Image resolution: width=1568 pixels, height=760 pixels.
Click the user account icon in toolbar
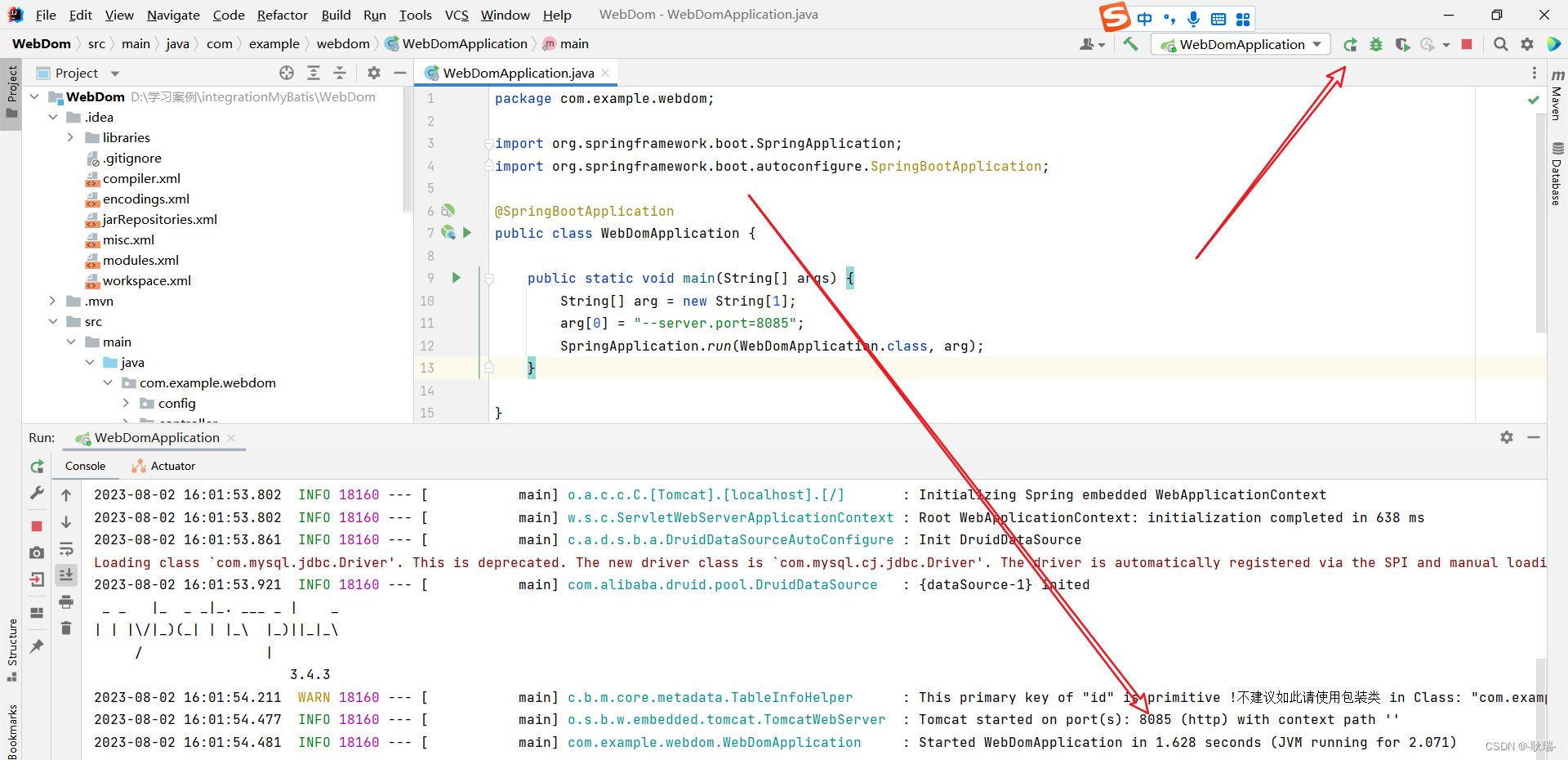(1091, 44)
